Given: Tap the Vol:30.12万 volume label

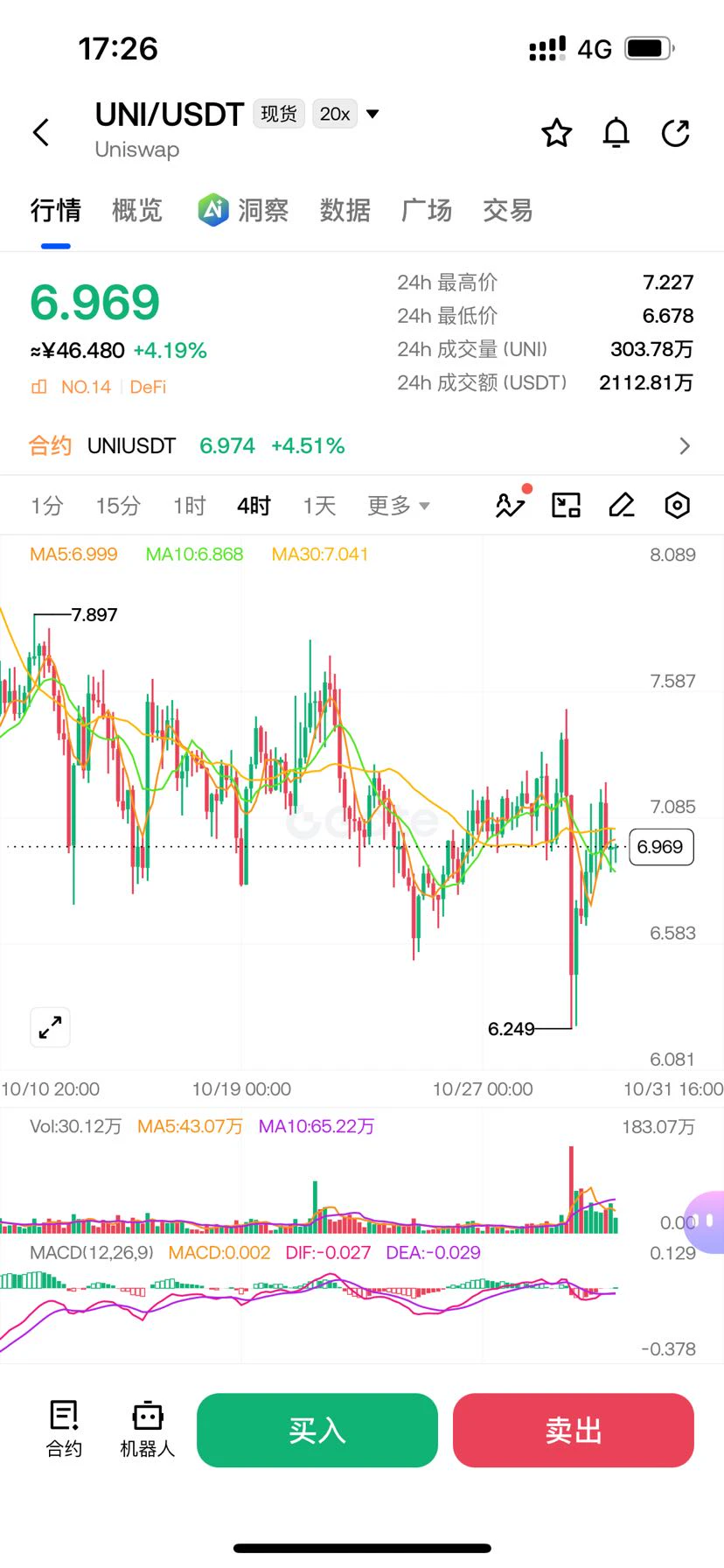Looking at the screenshot, I should click(76, 1126).
